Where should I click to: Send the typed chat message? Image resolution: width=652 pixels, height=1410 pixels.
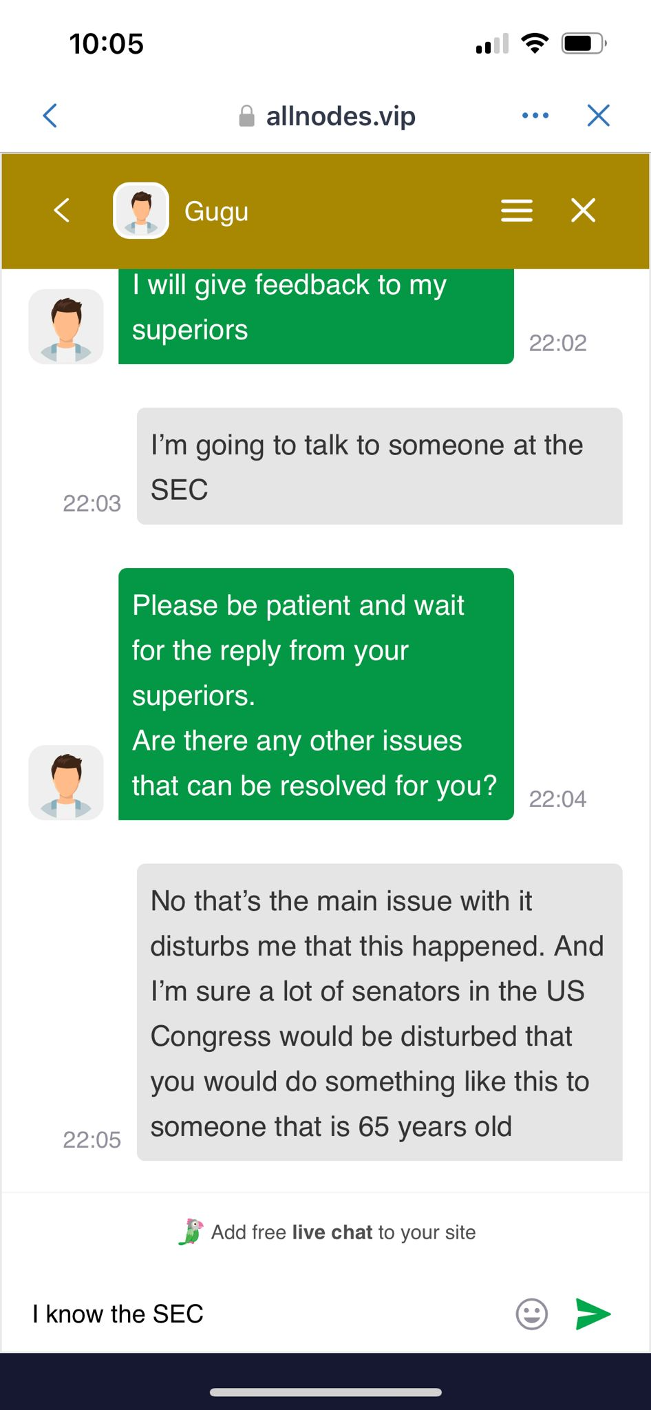point(593,1313)
